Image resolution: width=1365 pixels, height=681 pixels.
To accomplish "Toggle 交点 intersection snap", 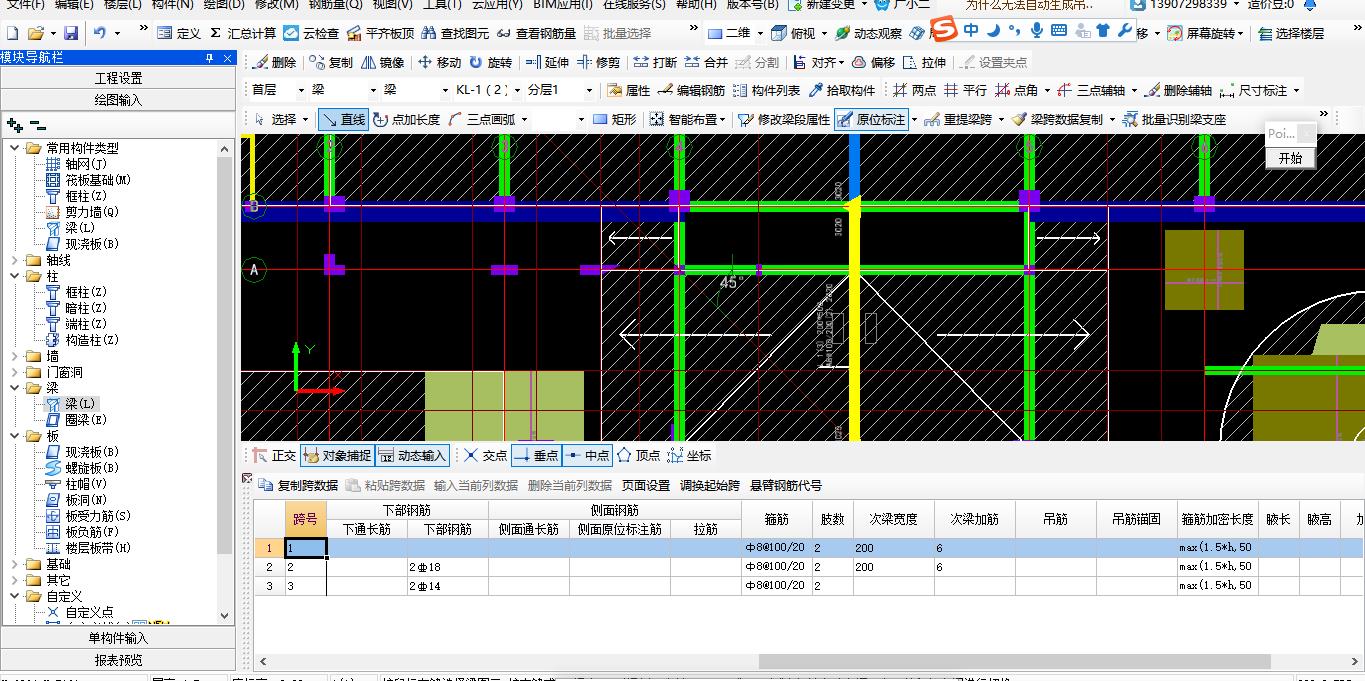I will [x=485, y=455].
